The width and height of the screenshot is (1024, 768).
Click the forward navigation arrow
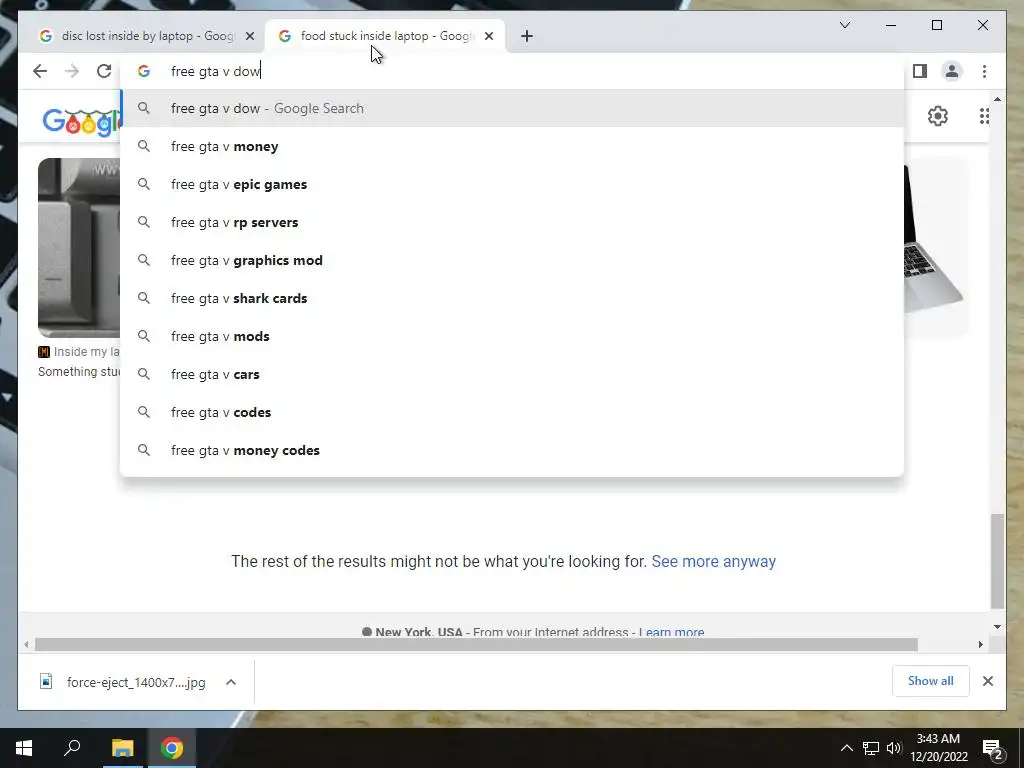(x=72, y=71)
